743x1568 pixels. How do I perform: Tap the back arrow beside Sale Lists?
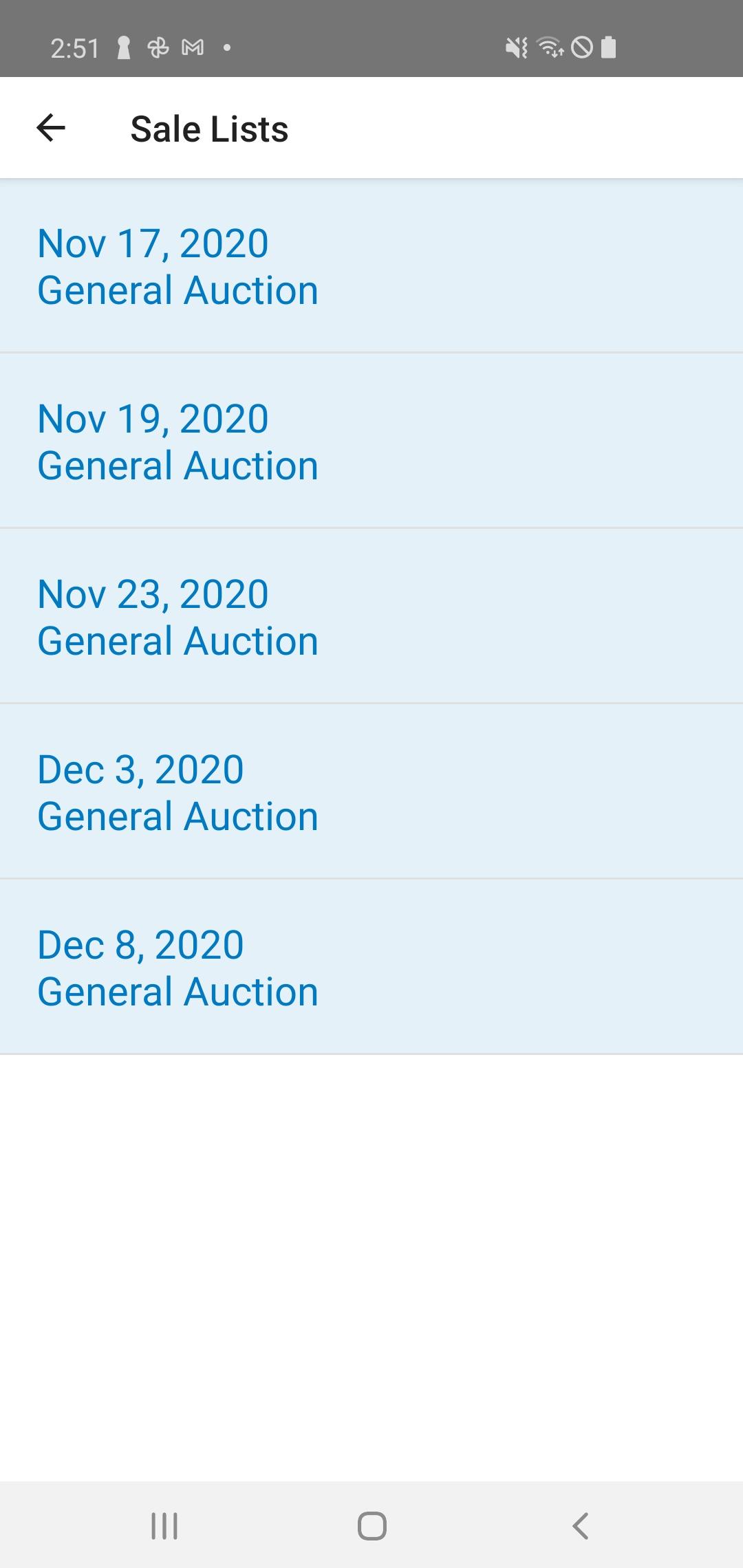pyautogui.click(x=51, y=128)
